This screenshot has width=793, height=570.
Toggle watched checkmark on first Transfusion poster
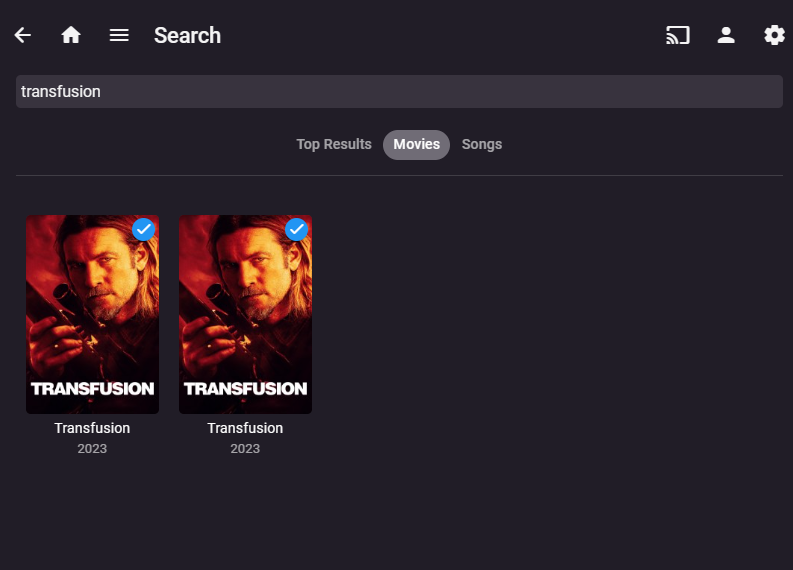tap(144, 230)
